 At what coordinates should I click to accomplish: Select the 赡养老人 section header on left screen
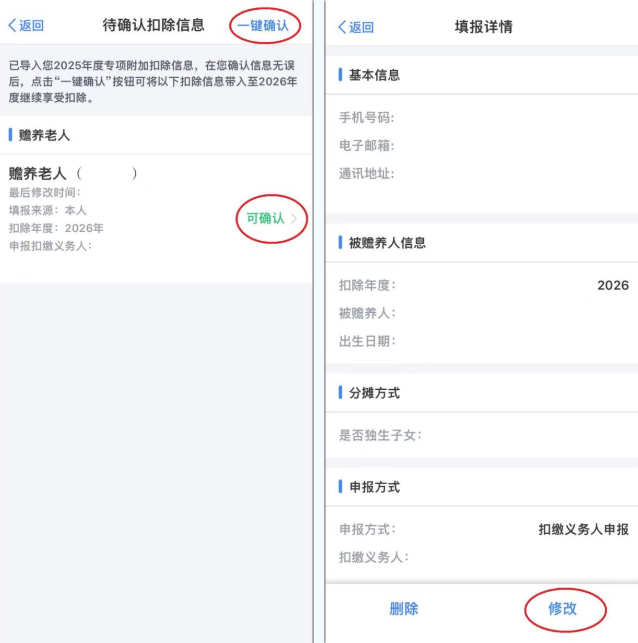point(44,134)
